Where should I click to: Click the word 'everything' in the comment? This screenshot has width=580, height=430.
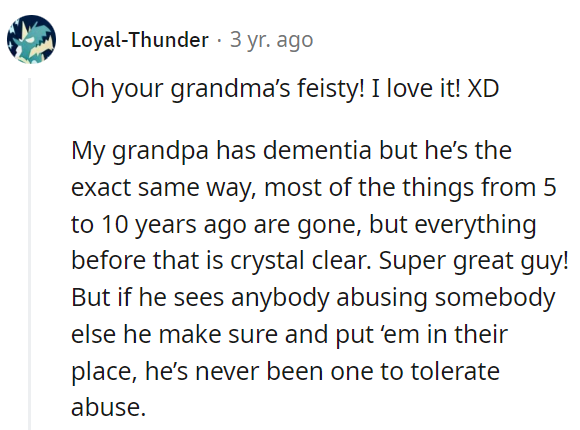(x=475, y=224)
